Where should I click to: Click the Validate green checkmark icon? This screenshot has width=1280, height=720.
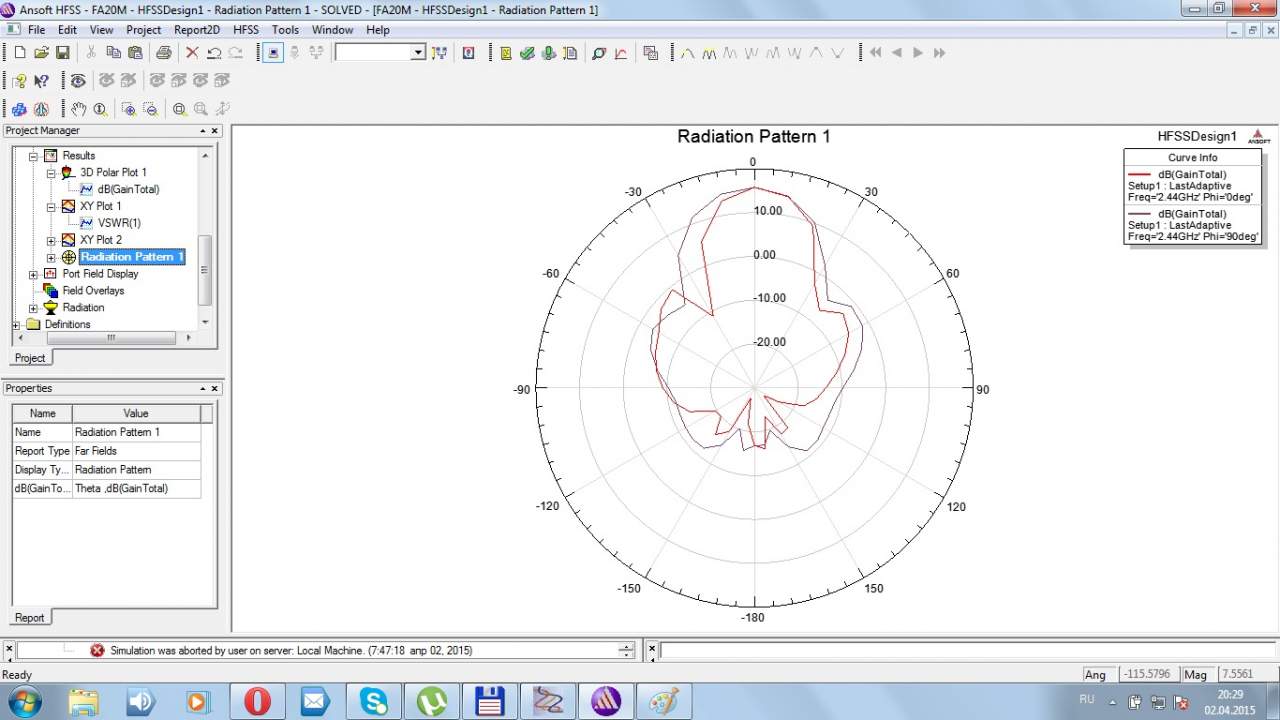point(527,53)
